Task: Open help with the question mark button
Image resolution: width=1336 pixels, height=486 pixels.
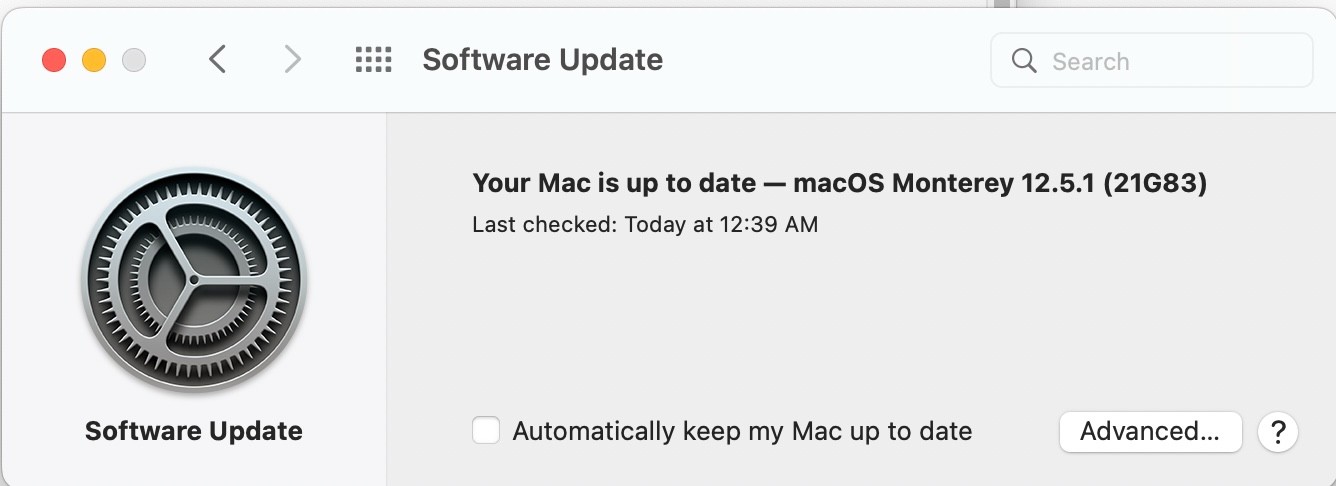Action: click(1278, 432)
